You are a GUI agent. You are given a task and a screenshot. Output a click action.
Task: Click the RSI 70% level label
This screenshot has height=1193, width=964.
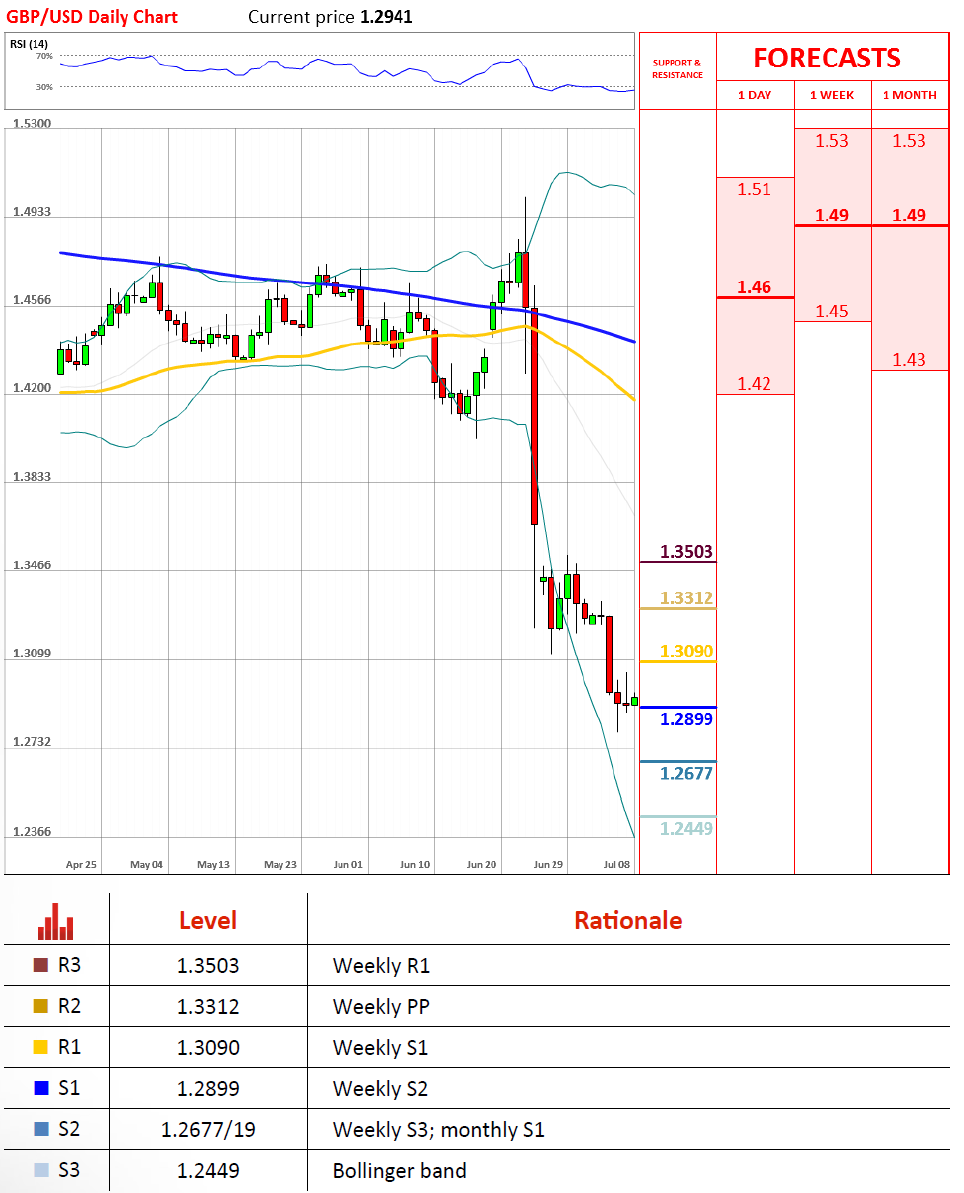[x=44, y=56]
